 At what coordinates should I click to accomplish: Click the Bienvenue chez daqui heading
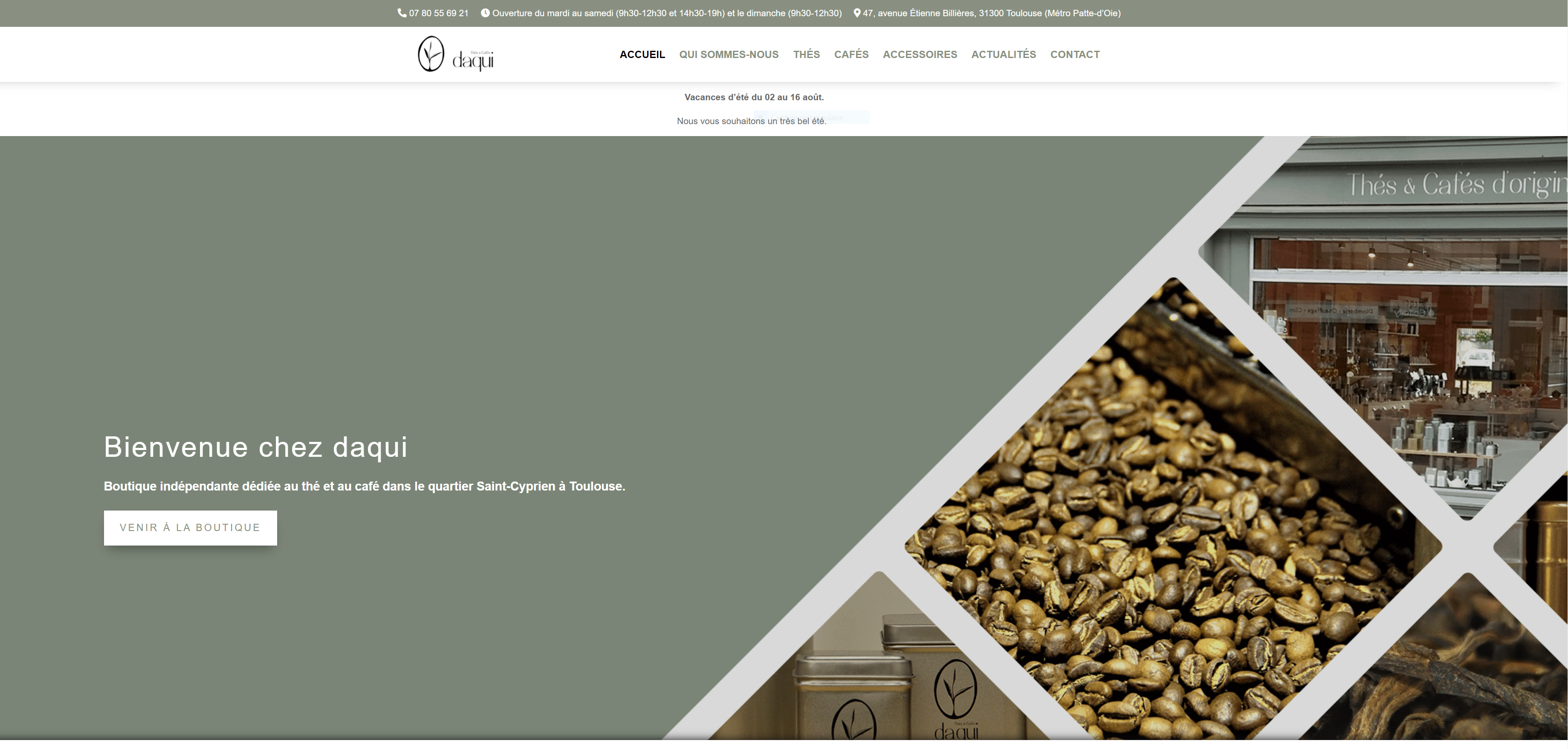[x=256, y=447]
